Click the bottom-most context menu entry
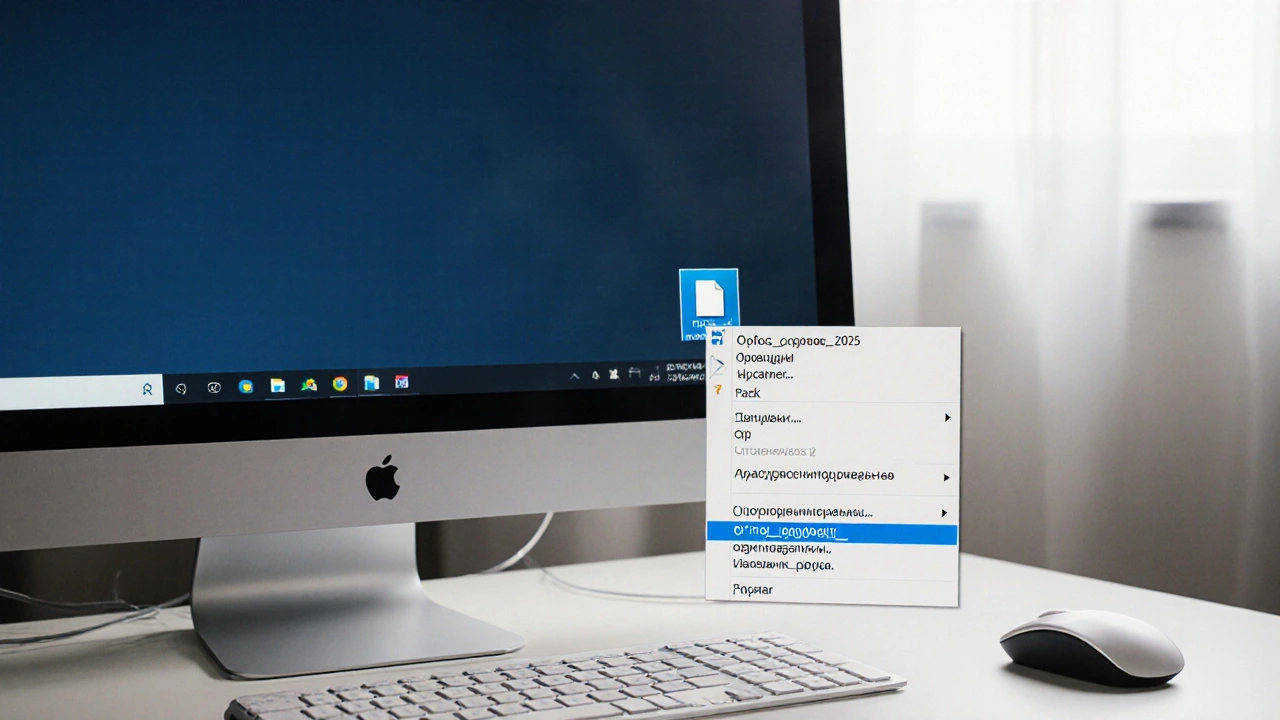 pos(753,590)
